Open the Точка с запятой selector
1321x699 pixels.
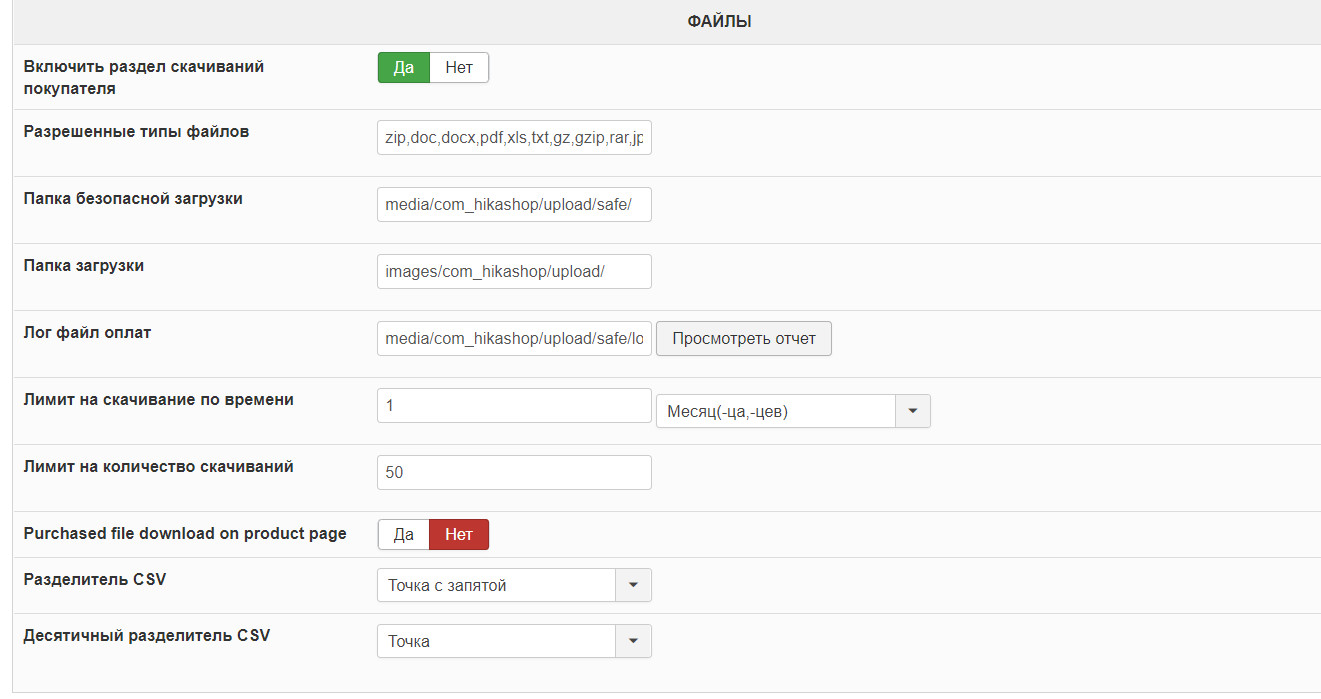496,586
